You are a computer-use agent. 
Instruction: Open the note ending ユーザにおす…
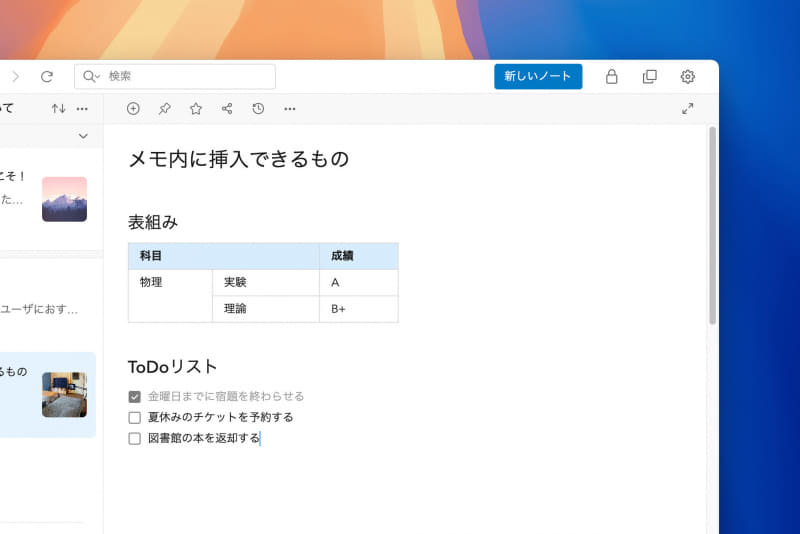tap(48, 305)
